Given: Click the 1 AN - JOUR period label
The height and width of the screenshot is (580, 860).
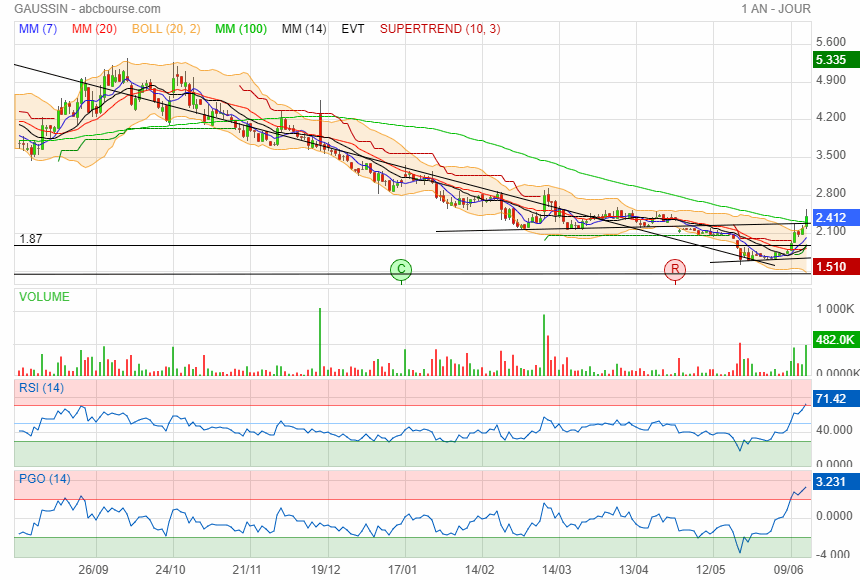Looking at the screenshot, I should 776,9.
